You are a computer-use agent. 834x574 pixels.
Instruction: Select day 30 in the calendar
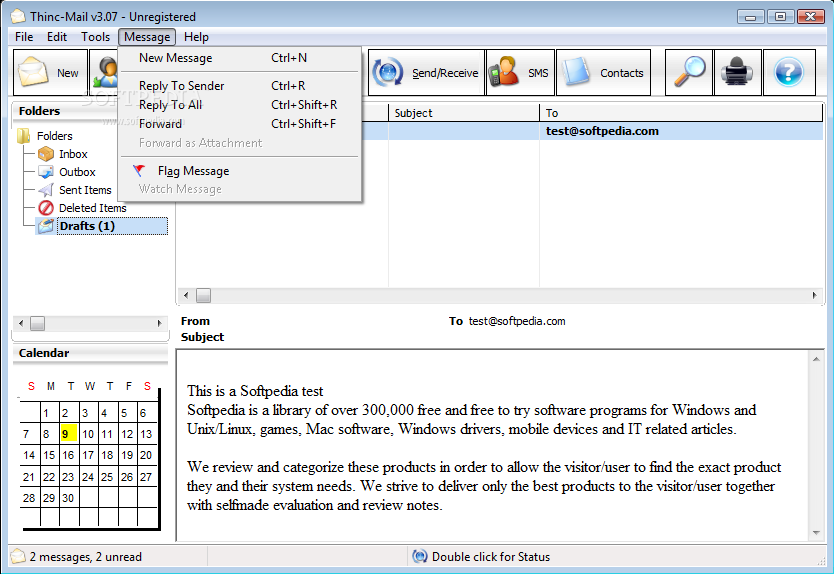(x=68, y=498)
